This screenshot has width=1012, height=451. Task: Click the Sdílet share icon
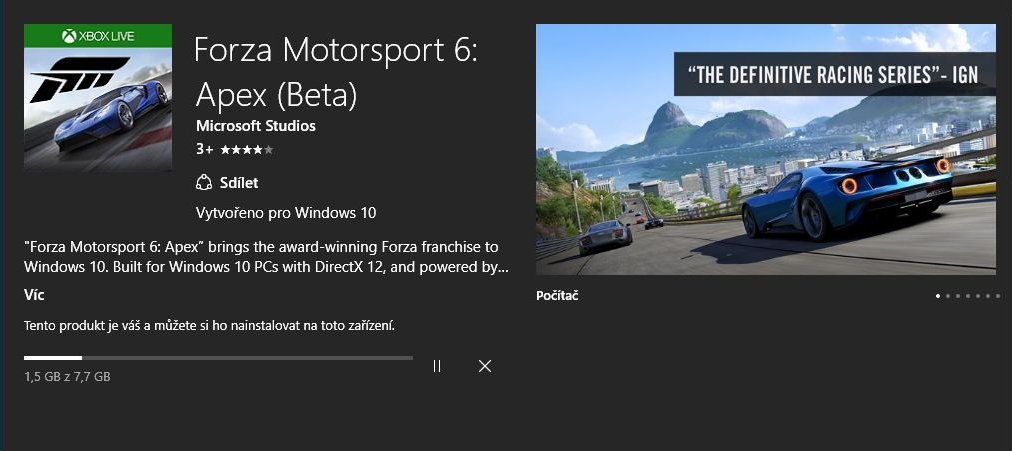(x=204, y=183)
